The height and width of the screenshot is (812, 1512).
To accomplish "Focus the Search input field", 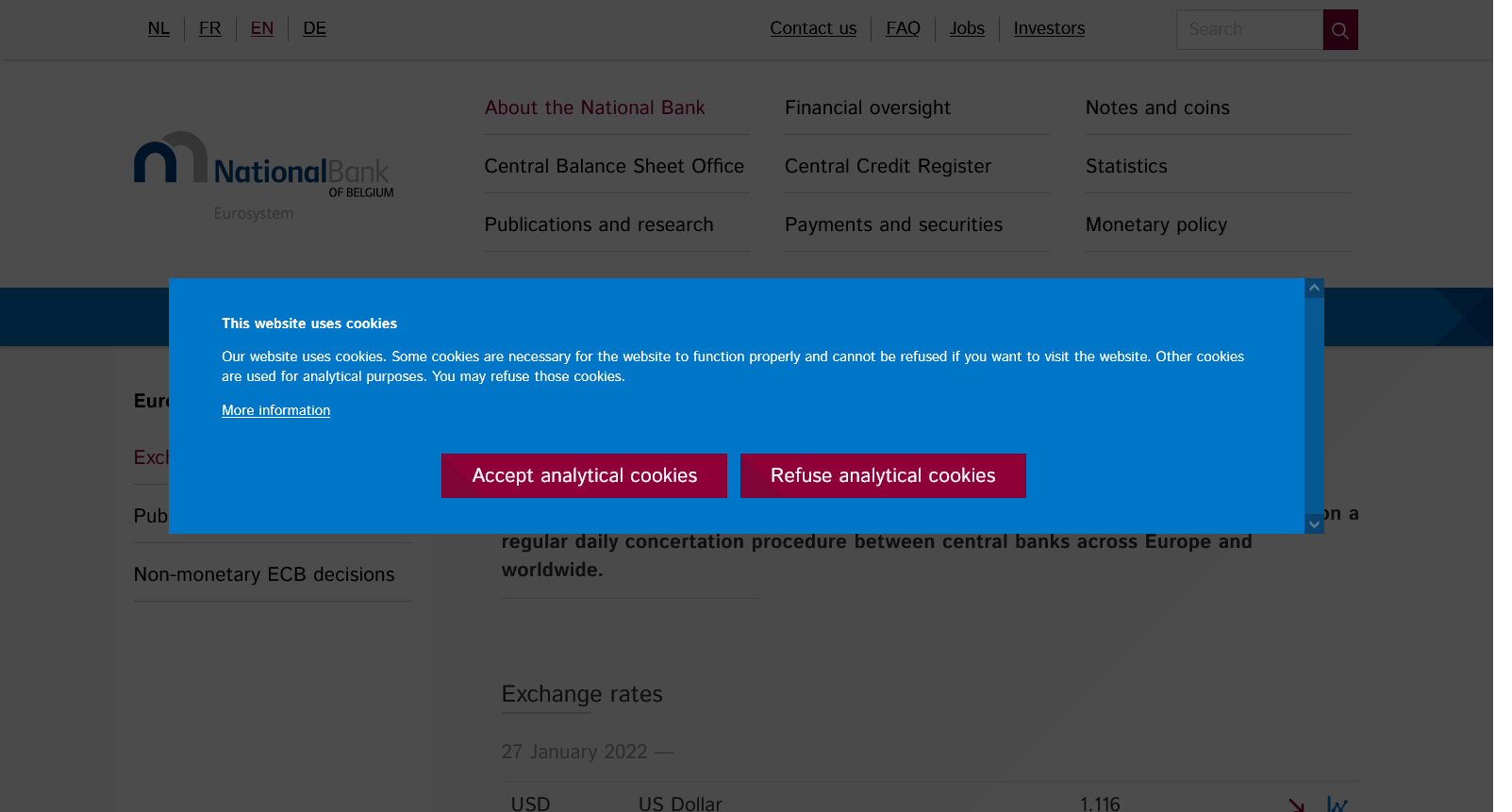I will click(x=1249, y=30).
